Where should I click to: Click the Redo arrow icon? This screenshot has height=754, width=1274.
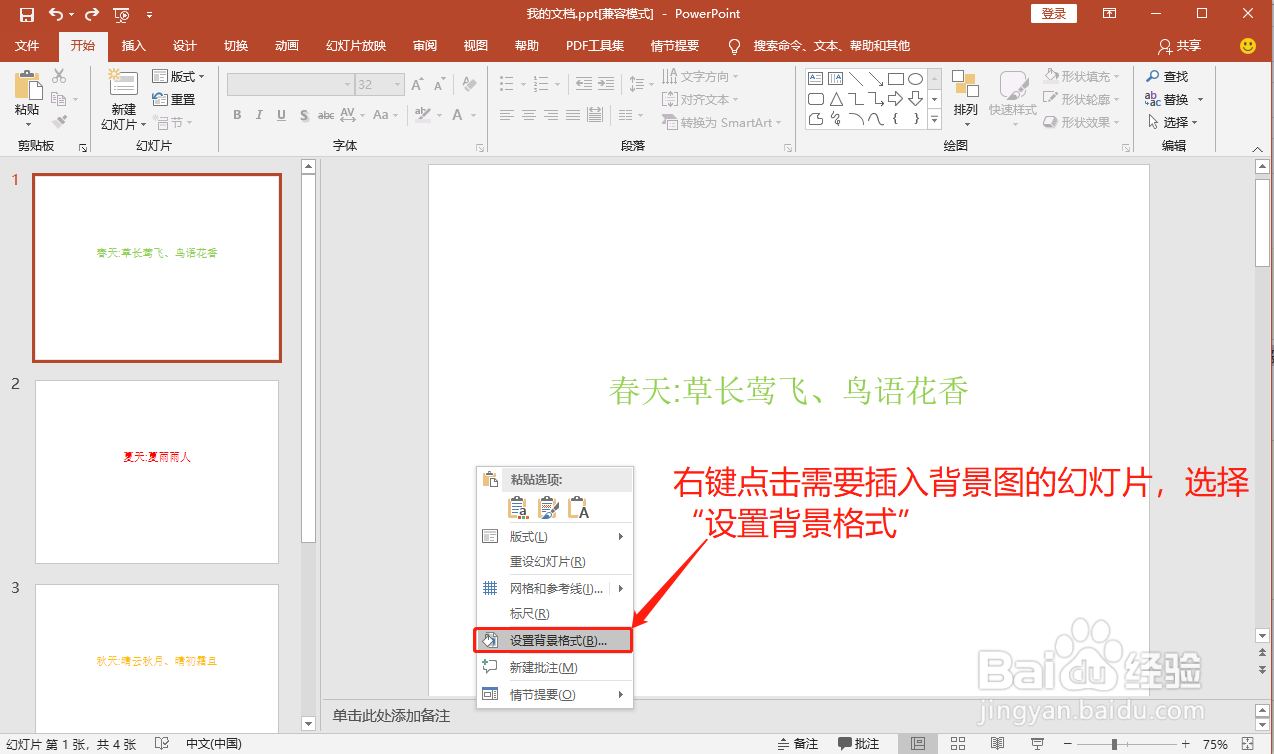(92, 14)
